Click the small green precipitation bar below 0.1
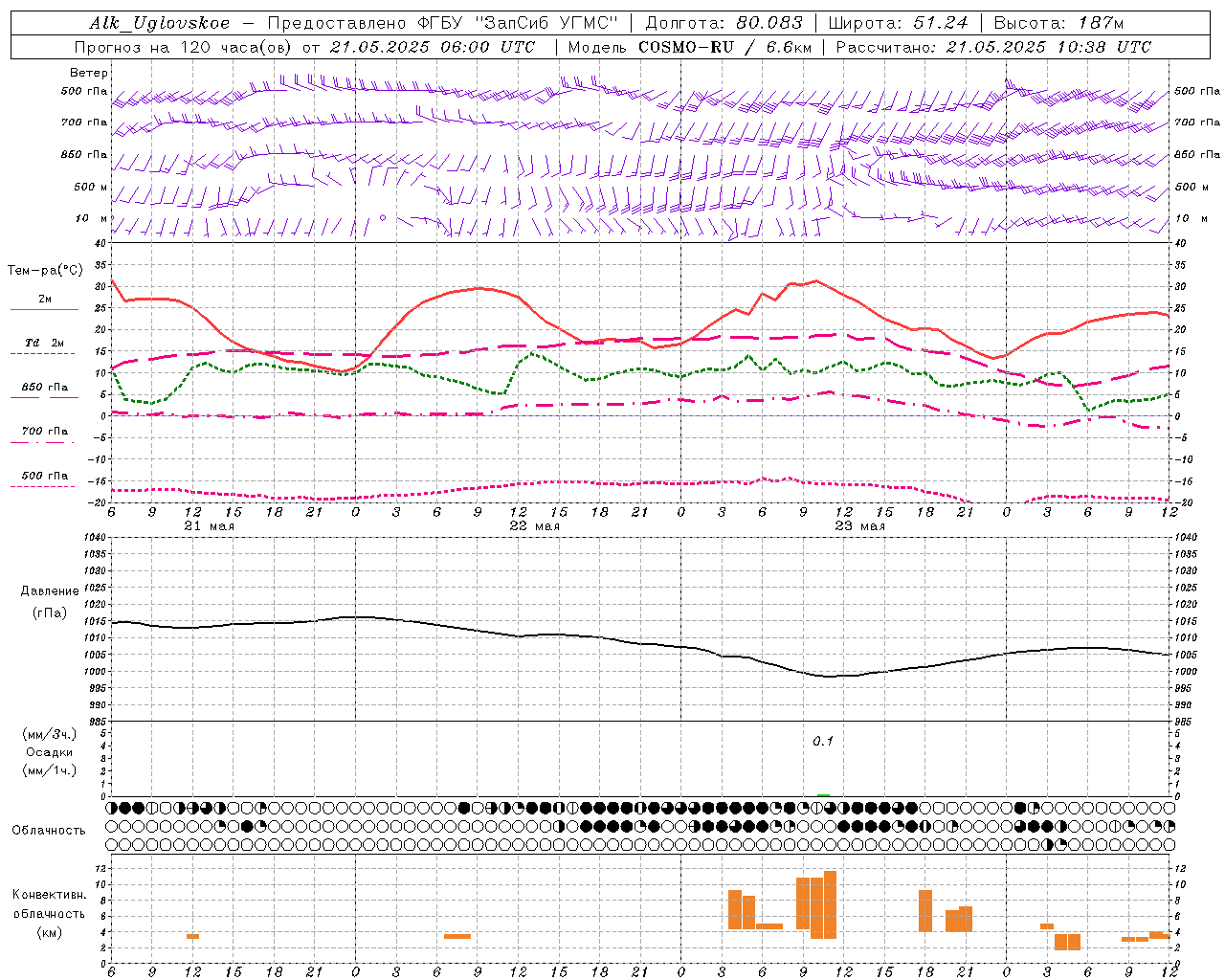1225x980 pixels. (823, 794)
